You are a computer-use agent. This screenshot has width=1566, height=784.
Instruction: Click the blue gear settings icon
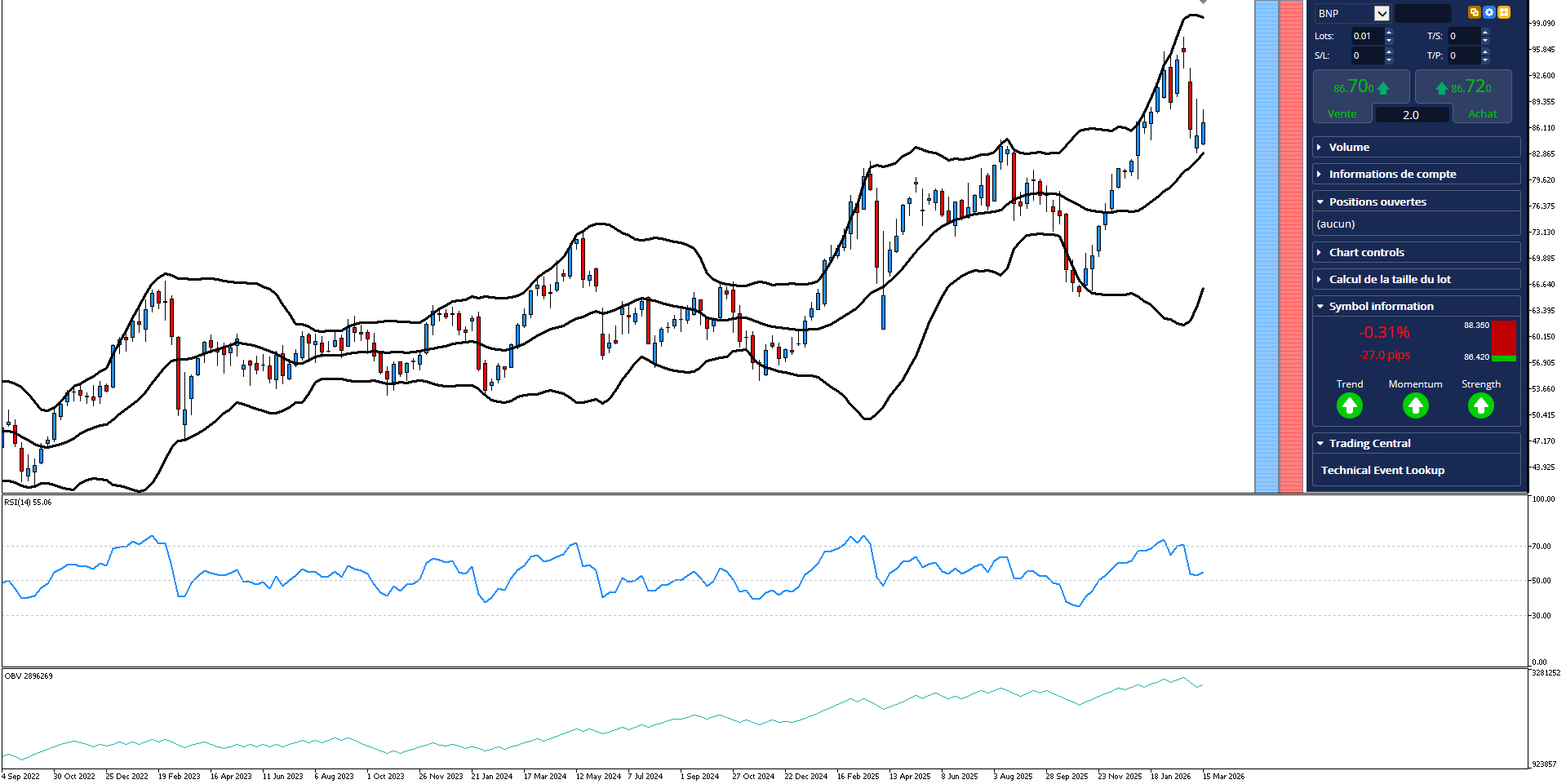pos(1489,12)
